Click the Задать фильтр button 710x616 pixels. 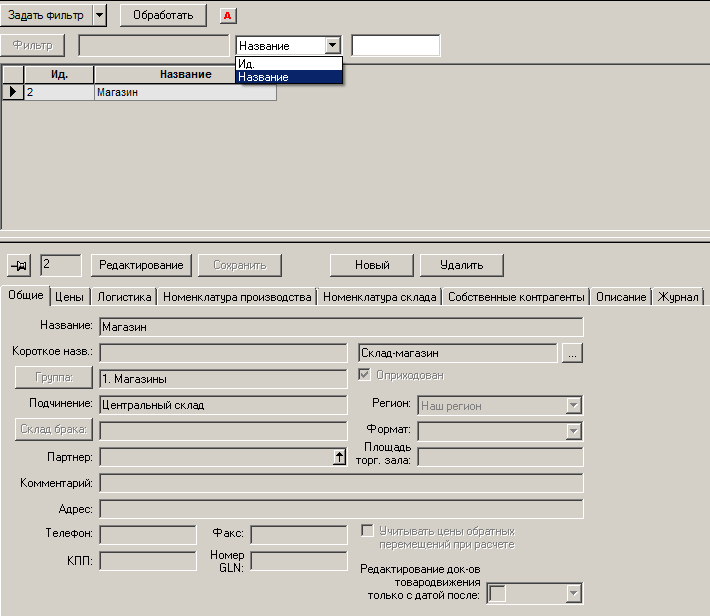46,15
